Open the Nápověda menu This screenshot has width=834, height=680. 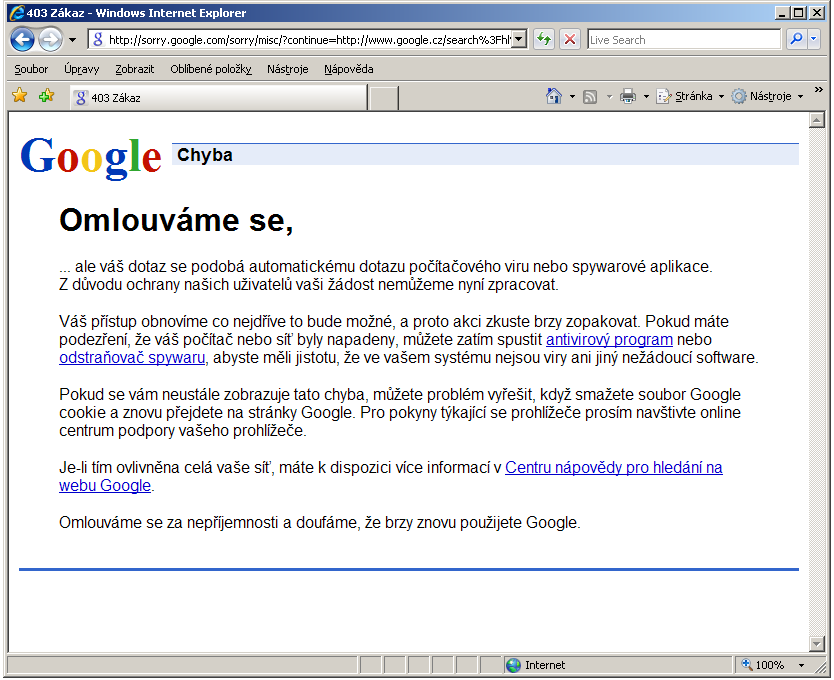coord(348,69)
